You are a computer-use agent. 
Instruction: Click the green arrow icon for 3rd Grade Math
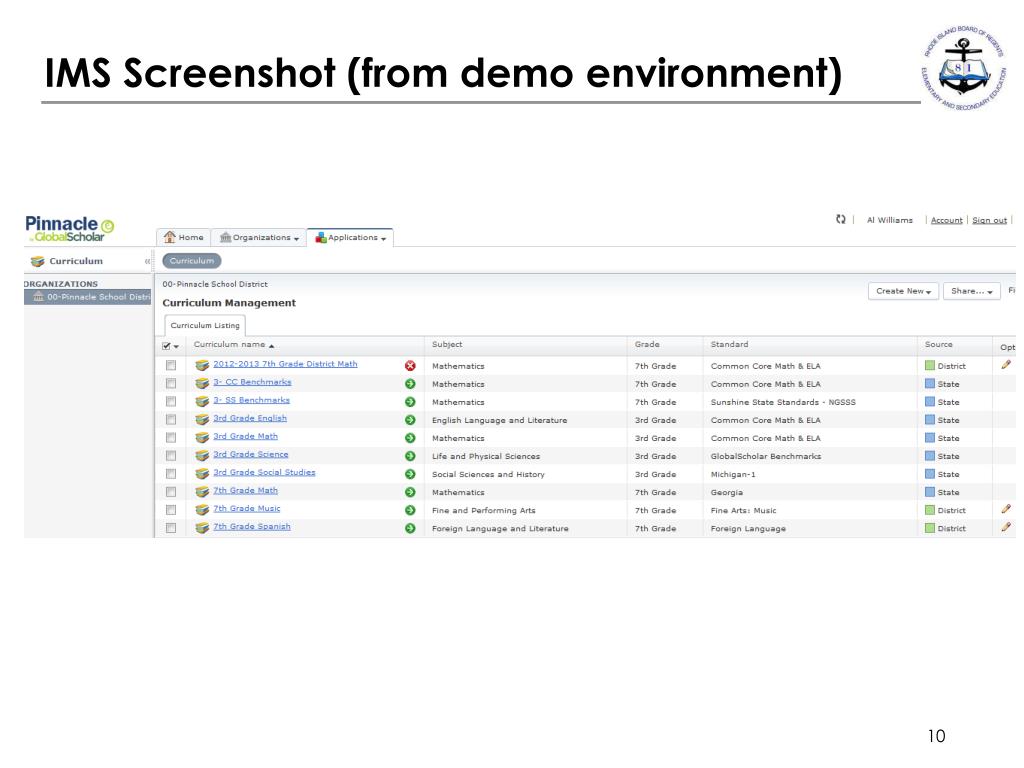pos(410,438)
